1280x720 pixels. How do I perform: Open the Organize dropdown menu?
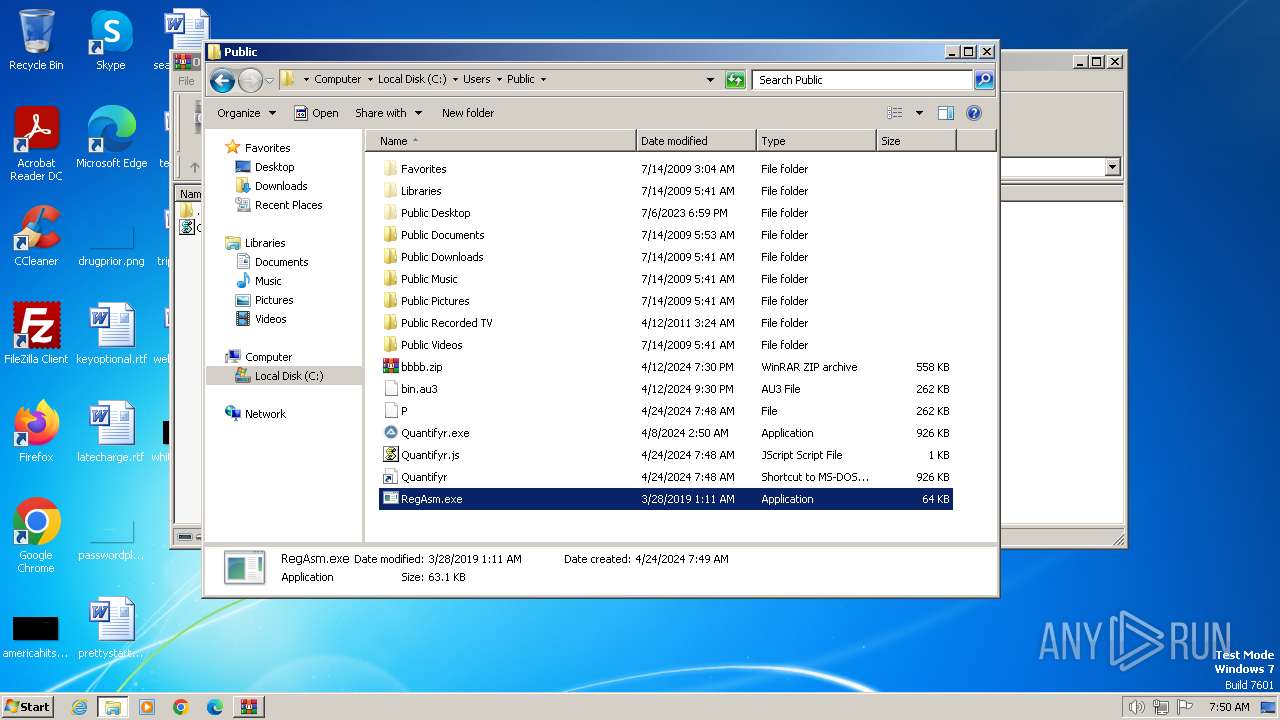point(246,113)
